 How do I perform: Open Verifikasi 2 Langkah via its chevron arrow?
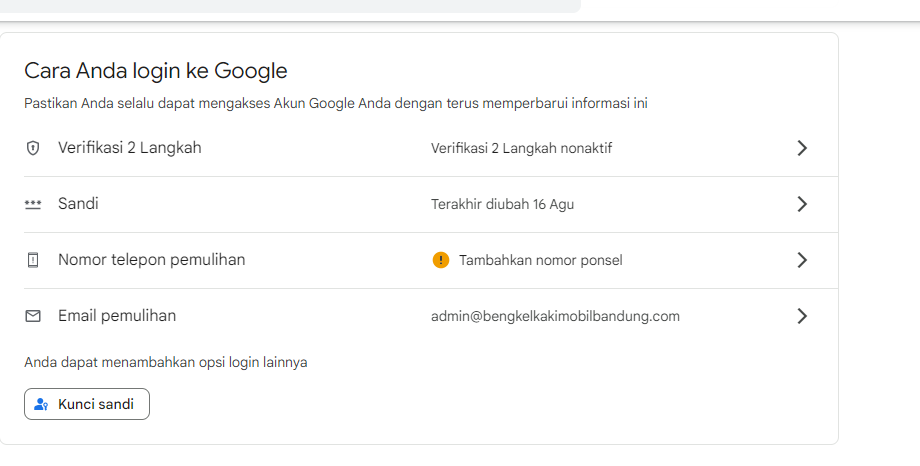[x=802, y=148]
